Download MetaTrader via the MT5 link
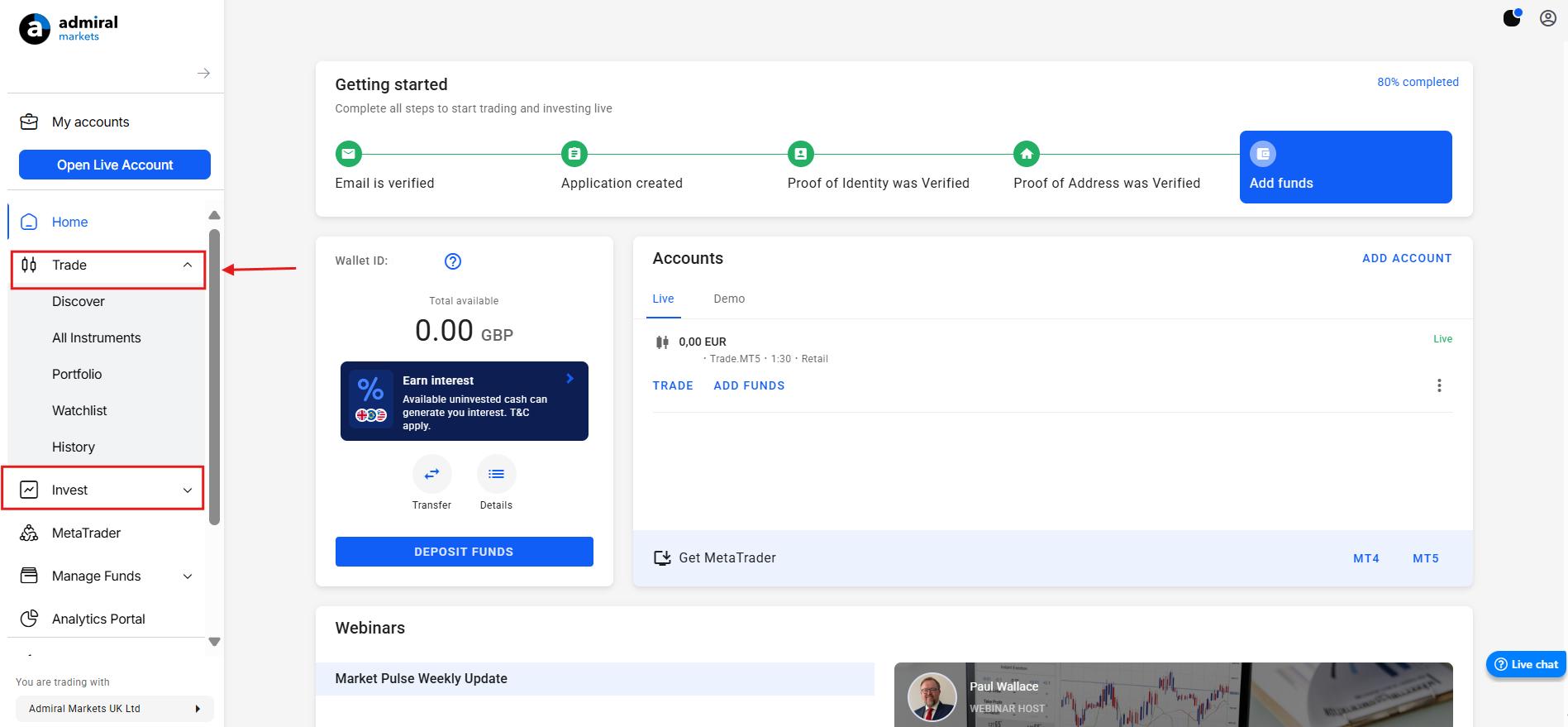1568x727 pixels. point(1426,558)
